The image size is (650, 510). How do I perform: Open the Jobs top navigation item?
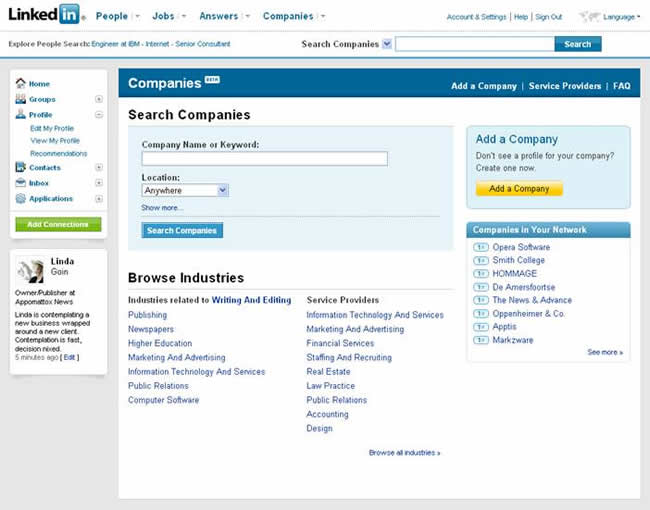[163, 16]
